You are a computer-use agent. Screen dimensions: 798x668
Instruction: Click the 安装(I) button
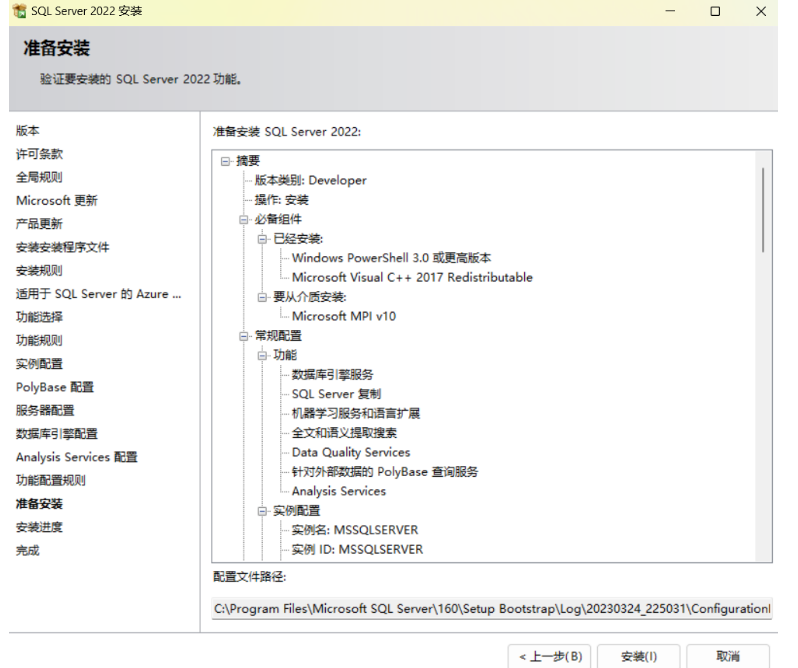[639, 656]
